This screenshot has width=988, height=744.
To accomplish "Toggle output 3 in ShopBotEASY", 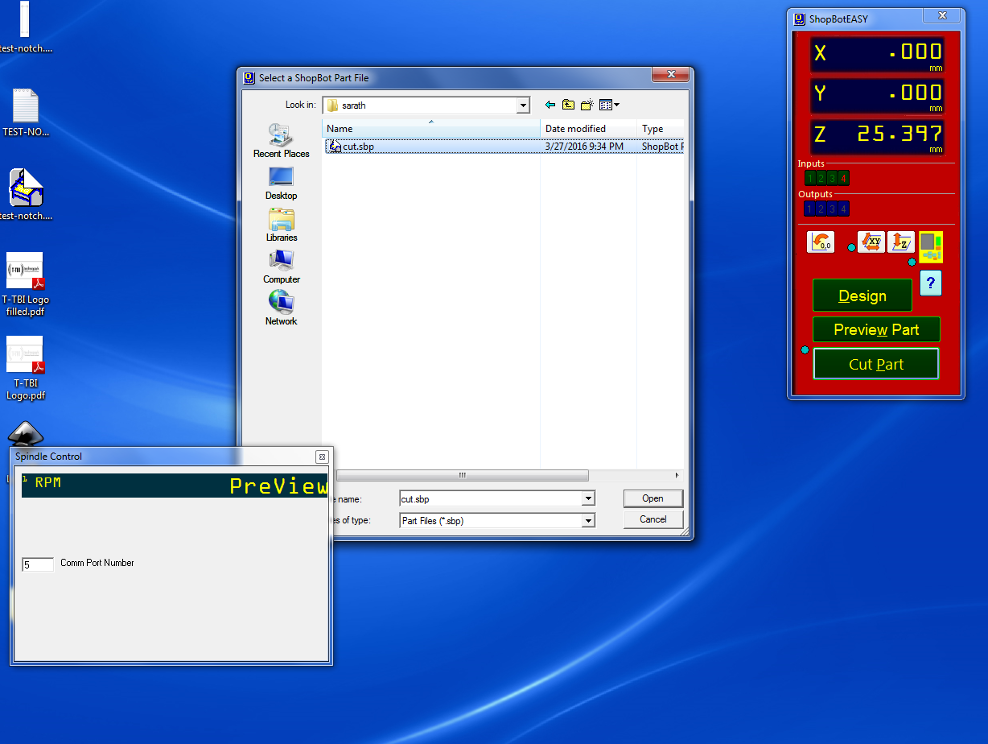I will [832, 209].
